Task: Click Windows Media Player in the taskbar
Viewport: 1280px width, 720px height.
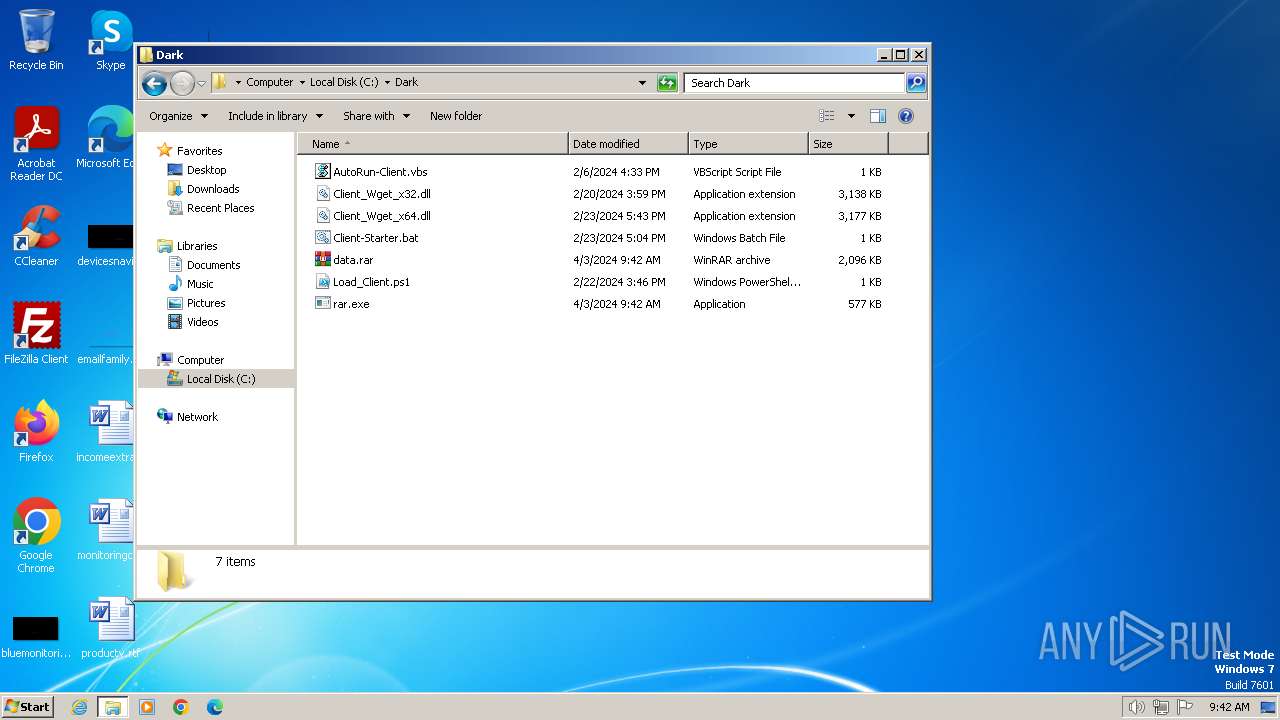Action: pos(147,707)
